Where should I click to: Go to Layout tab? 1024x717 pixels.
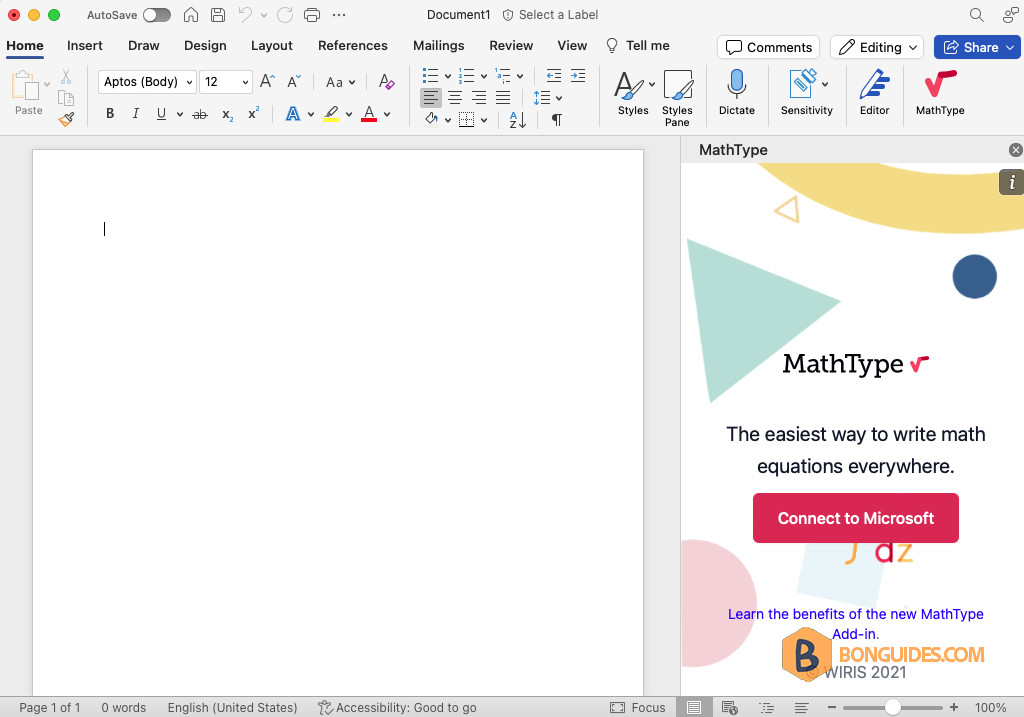[x=272, y=46]
